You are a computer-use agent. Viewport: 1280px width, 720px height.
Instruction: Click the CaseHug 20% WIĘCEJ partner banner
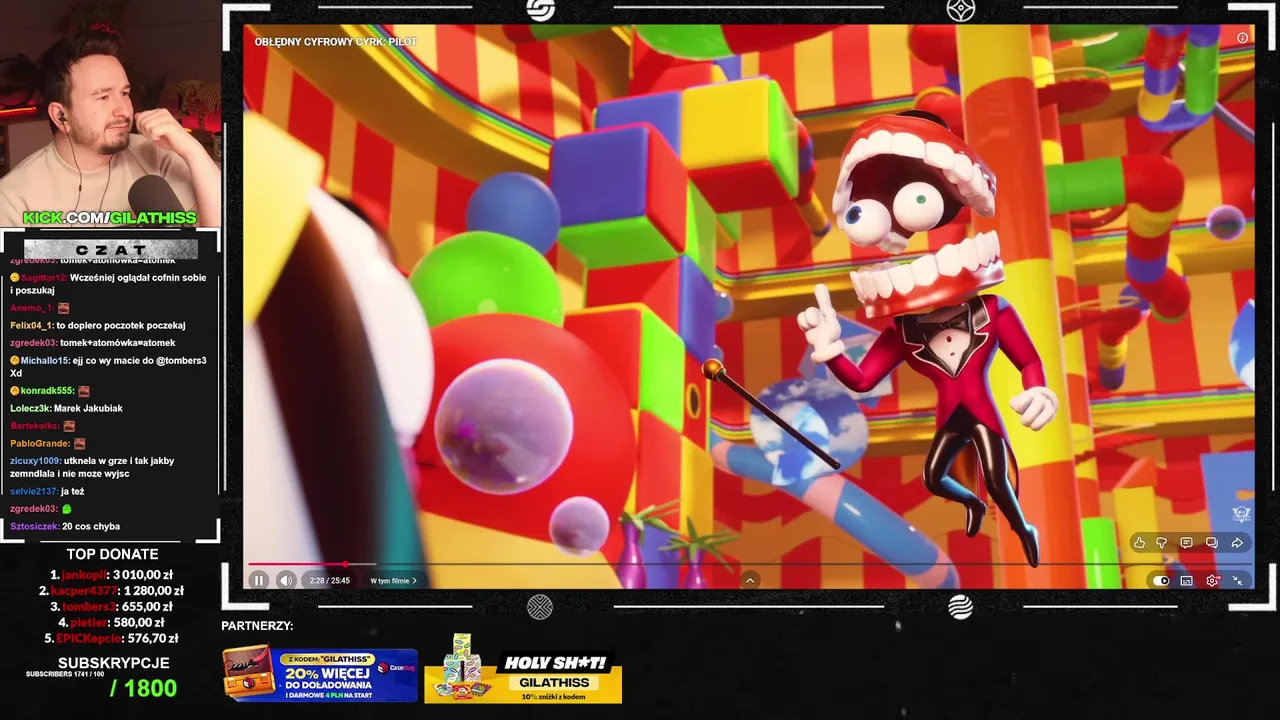pyautogui.click(x=320, y=675)
